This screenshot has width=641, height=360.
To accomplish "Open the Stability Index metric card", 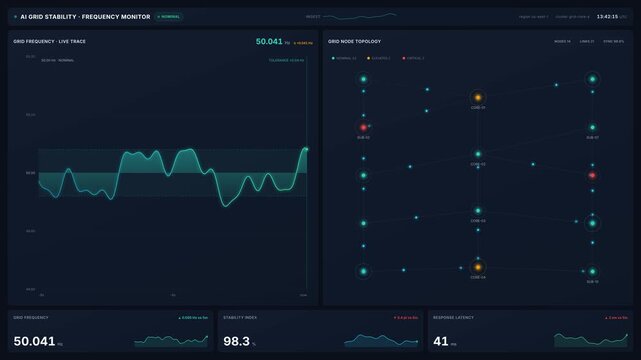I will [320, 331].
